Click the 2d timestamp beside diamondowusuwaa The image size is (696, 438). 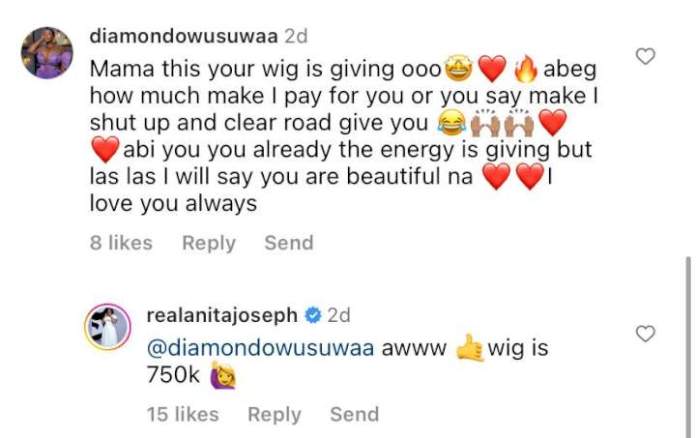pyautogui.click(x=296, y=36)
